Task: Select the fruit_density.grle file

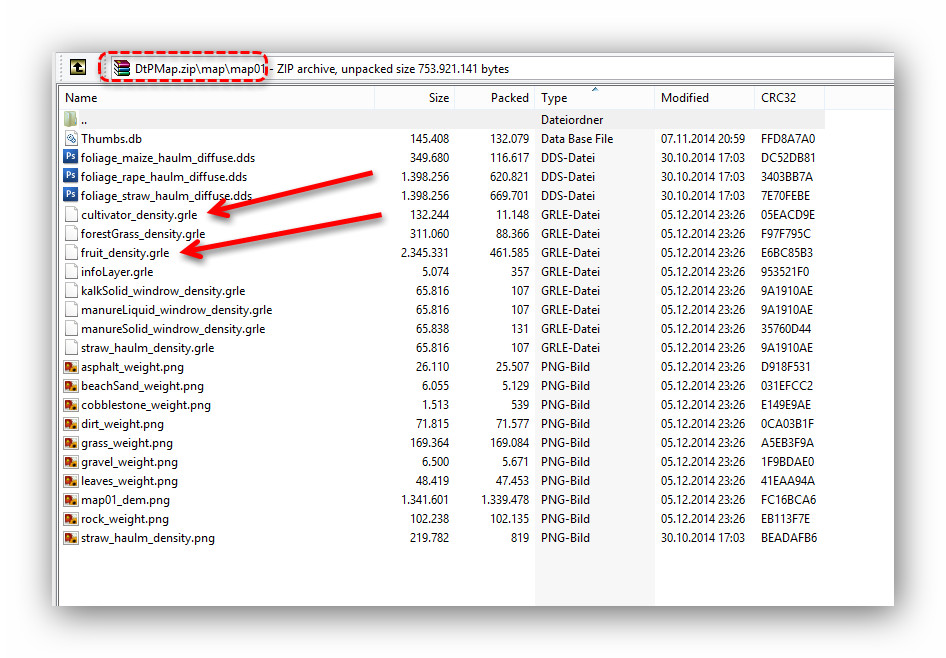Action: 125,253
